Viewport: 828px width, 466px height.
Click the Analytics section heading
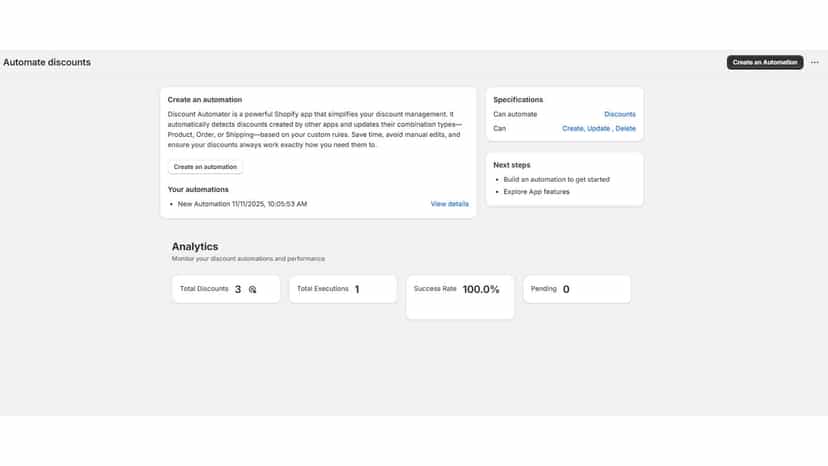coord(195,247)
